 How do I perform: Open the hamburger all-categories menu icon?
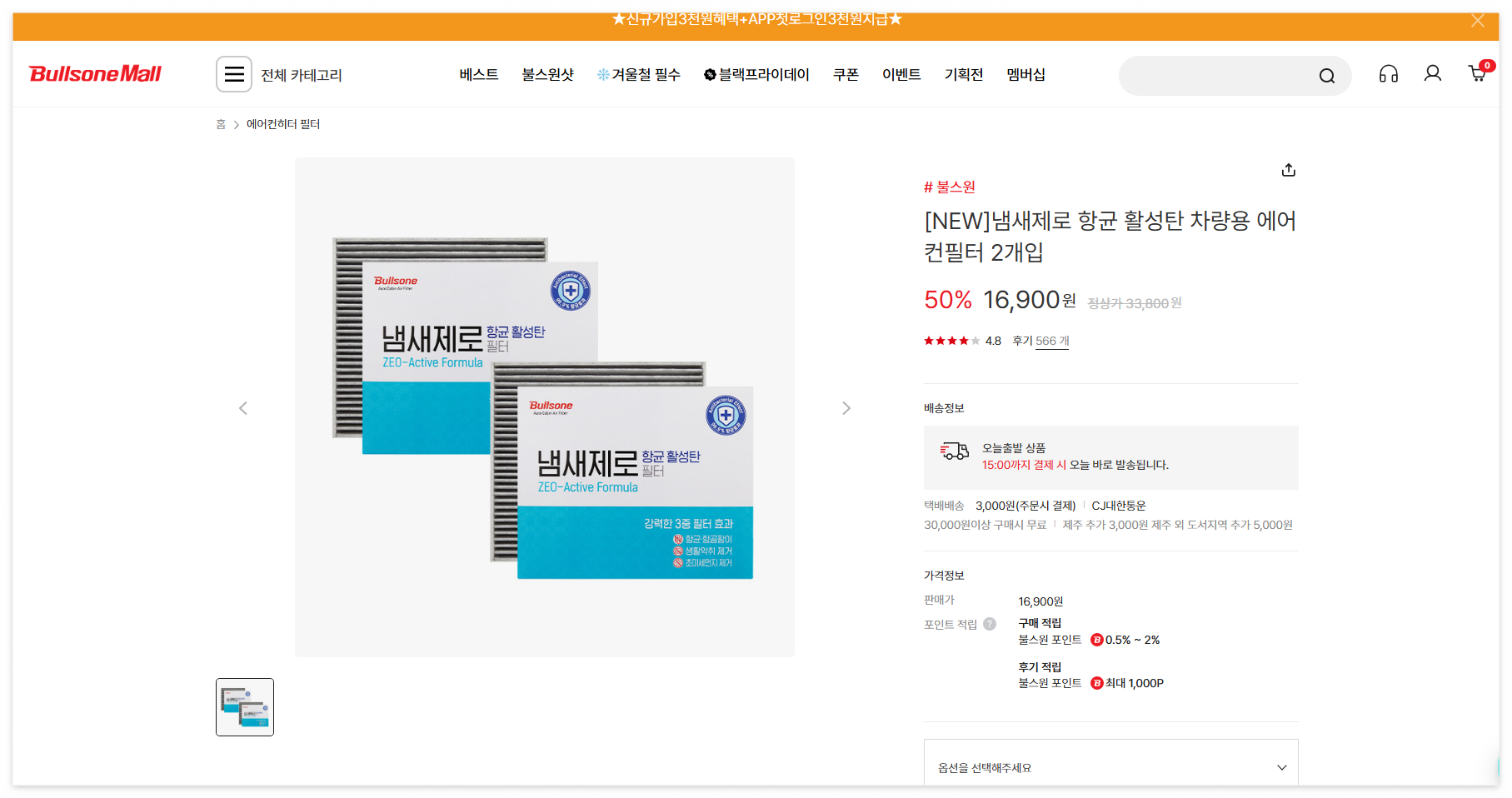[234, 74]
